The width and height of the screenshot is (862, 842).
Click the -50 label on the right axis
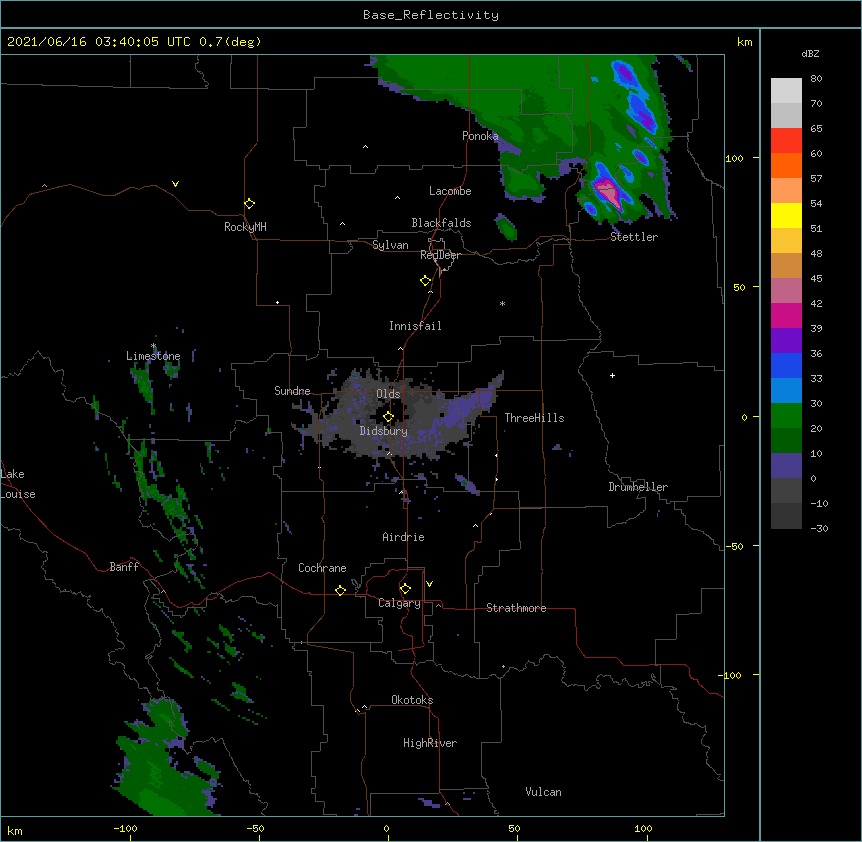click(734, 546)
